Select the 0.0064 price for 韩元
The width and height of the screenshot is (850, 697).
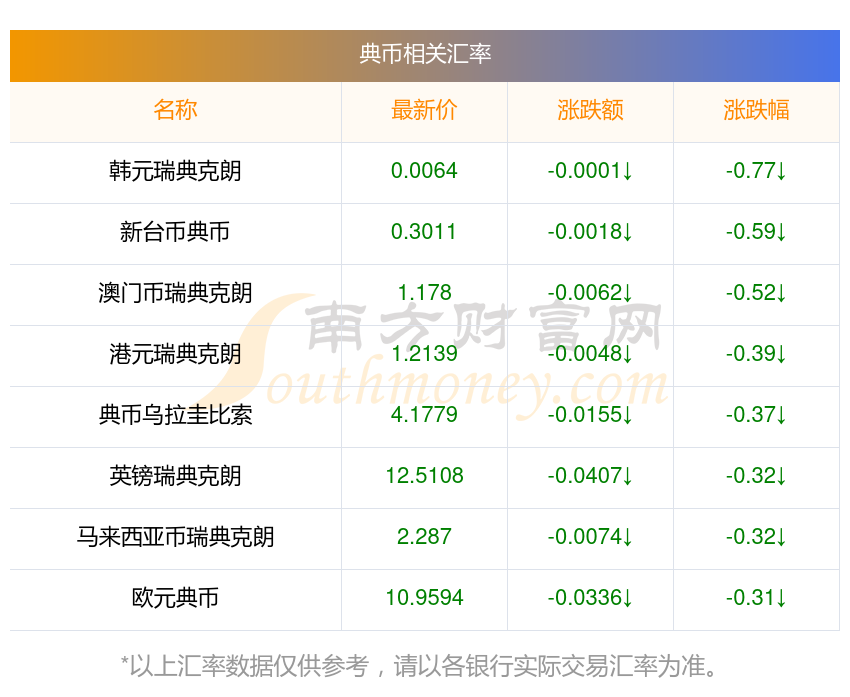tap(424, 171)
